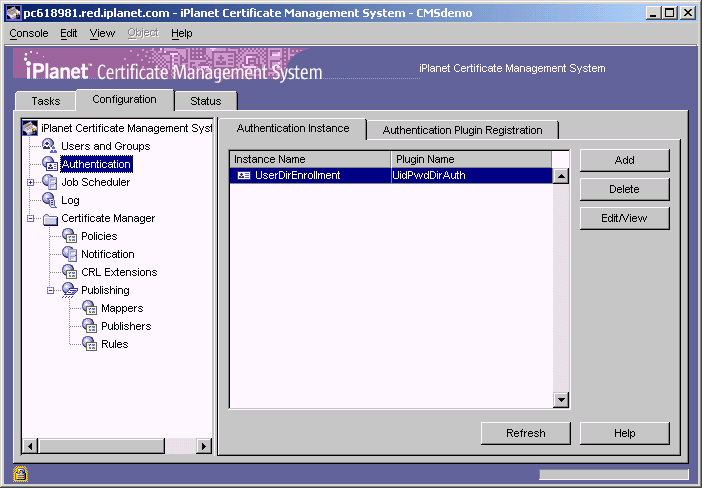Click the Refresh button

coord(526,433)
